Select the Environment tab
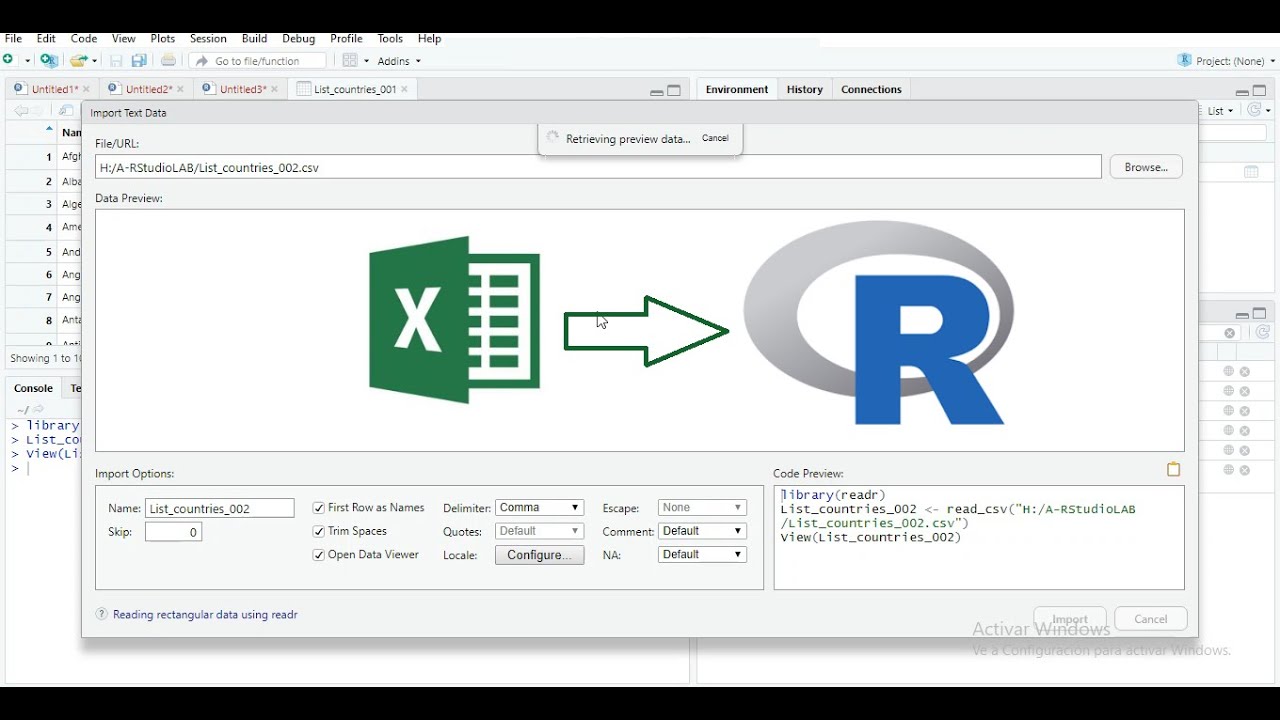 pos(737,89)
